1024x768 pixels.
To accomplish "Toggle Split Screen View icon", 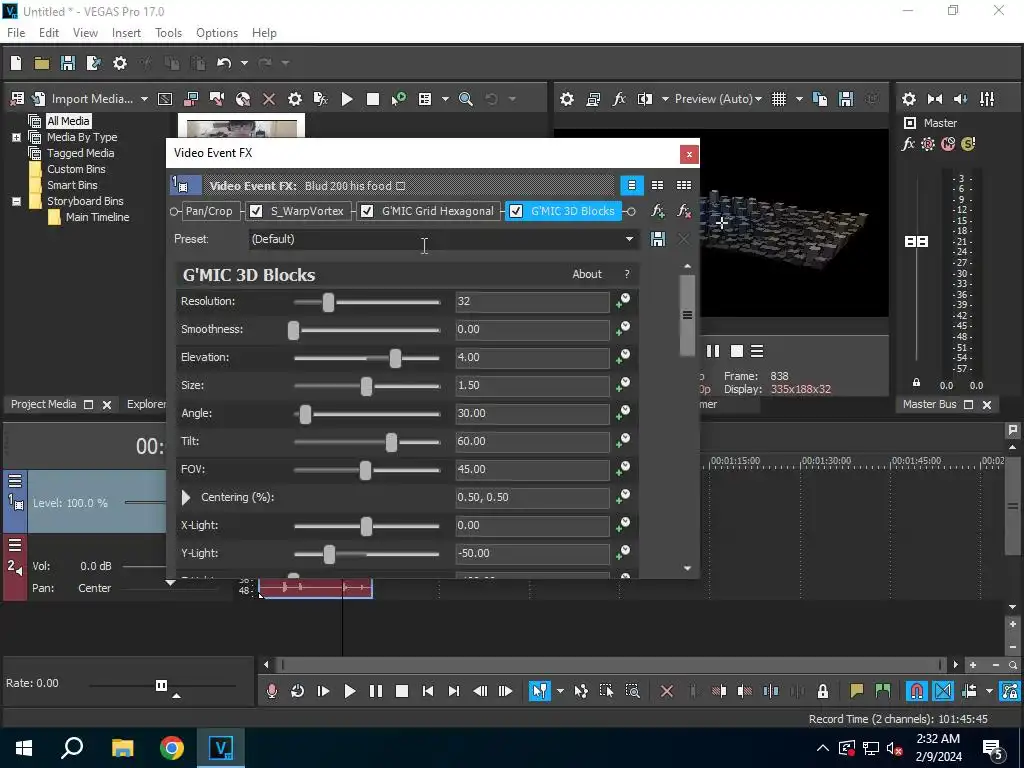I will (645, 99).
